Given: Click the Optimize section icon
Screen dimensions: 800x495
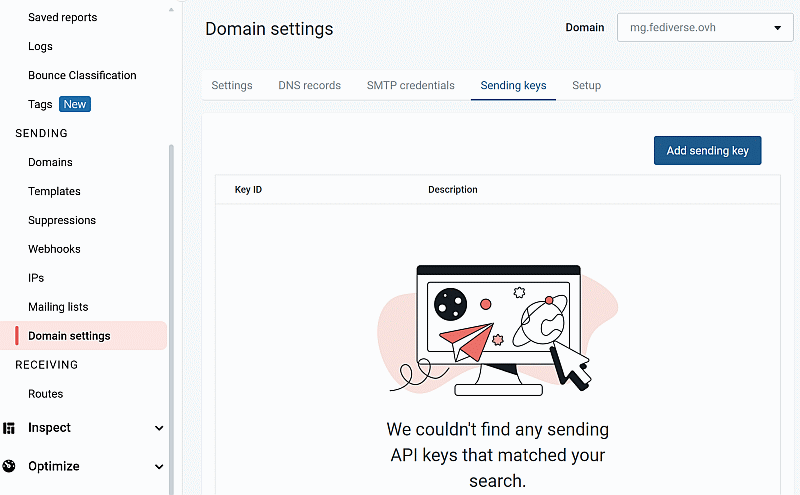Looking at the screenshot, I should pos(10,466).
